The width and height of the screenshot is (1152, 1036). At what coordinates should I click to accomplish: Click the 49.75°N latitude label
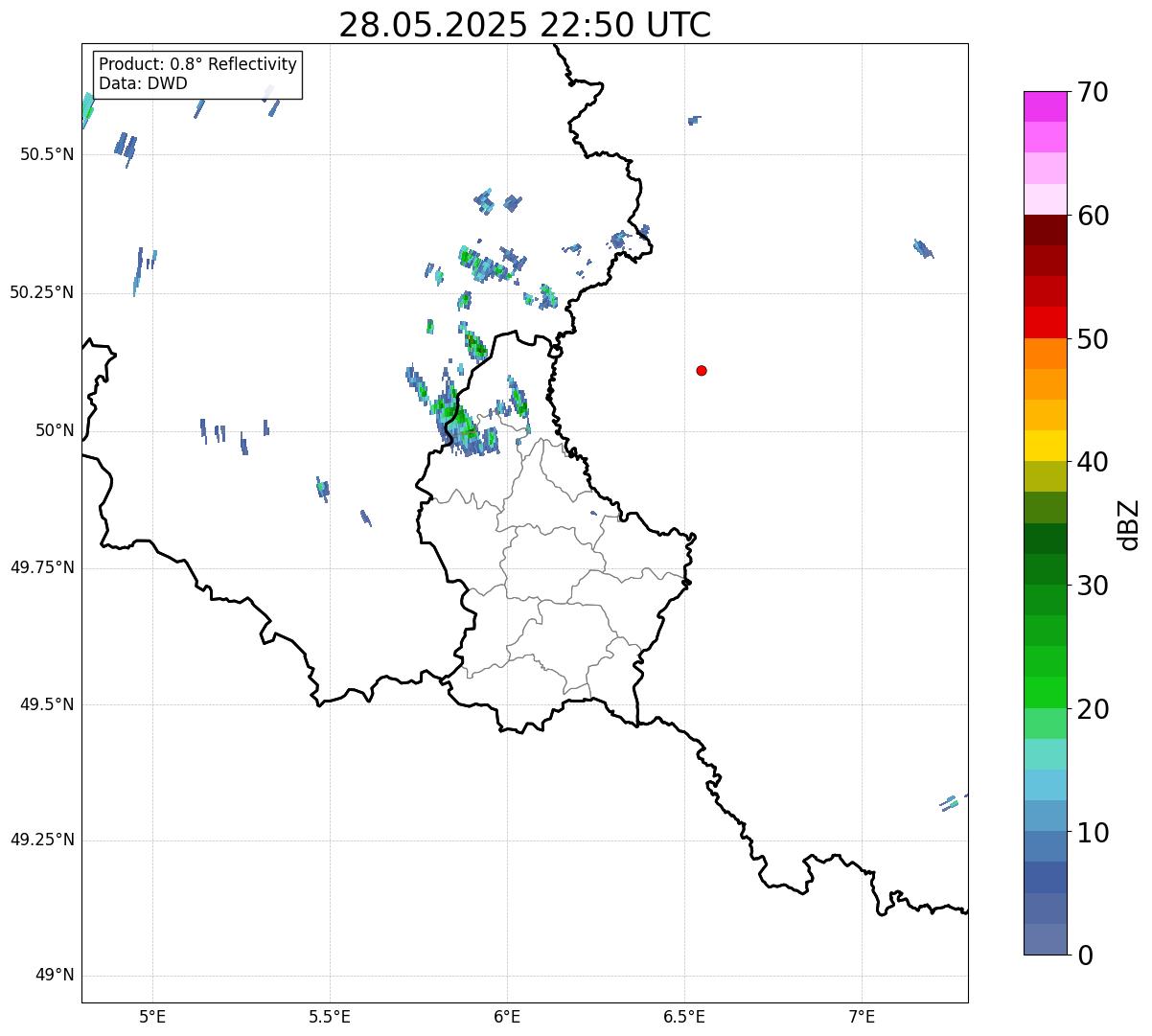click(x=42, y=567)
